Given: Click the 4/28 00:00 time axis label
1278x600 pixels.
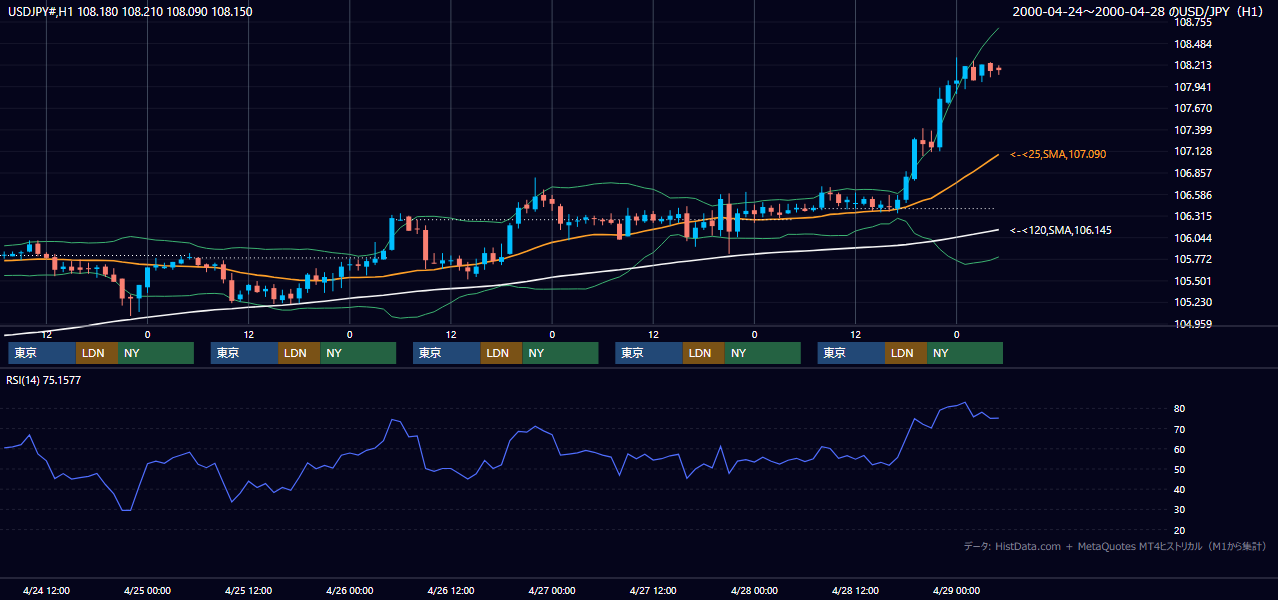Looking at the screenshot, I should [x=754, y=590].
